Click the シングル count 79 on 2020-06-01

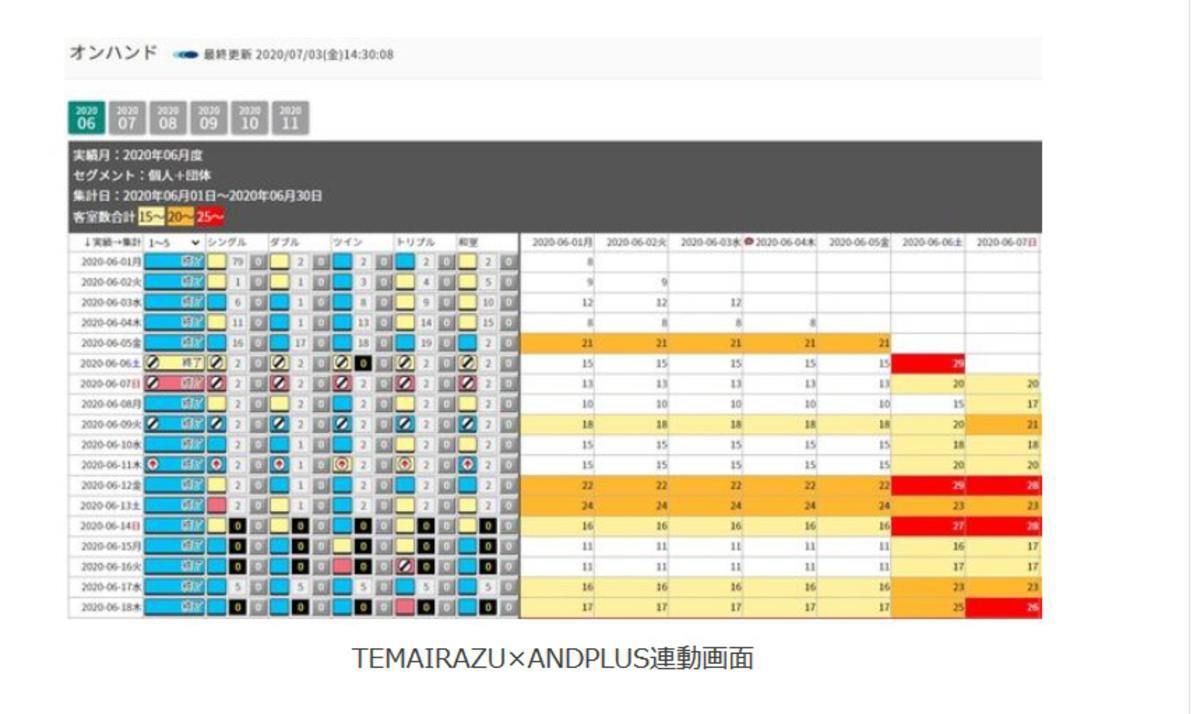[x=237, y=261]
